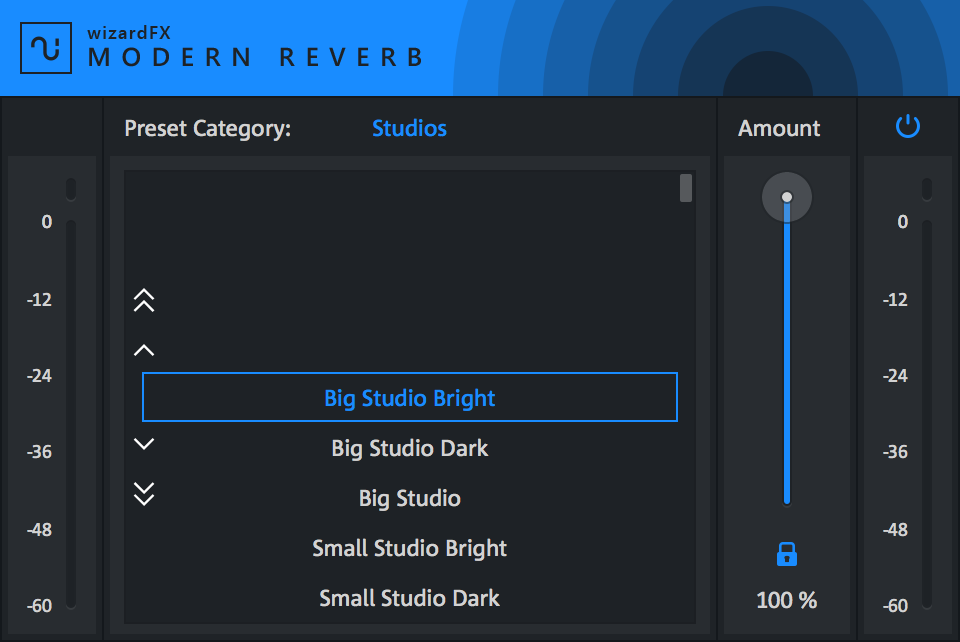Screen dimensions: 960x642
Task: Pick the Small Studio Dark preset
Action: pos(410,598)
